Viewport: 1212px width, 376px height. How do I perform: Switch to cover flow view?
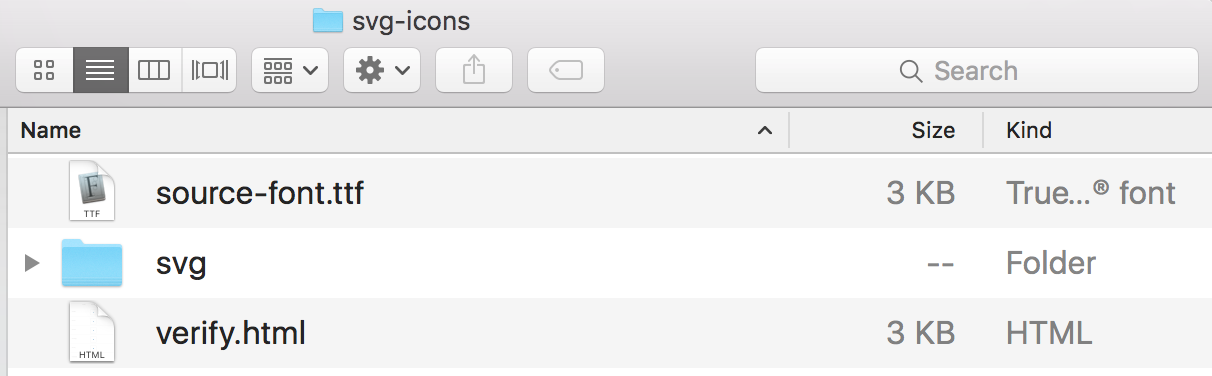pyautogui.click(x=209, y=70)
